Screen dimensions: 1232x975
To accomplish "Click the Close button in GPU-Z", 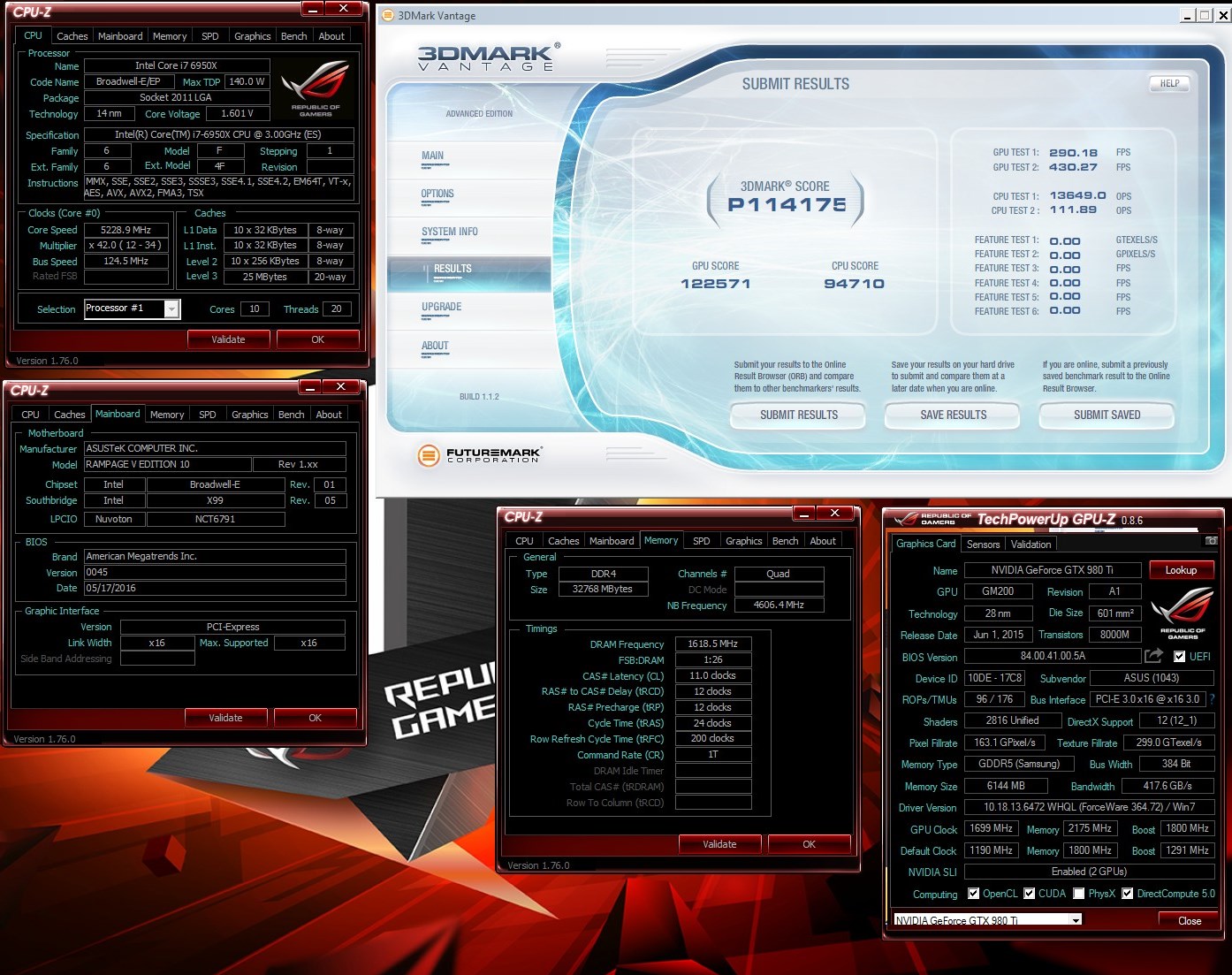I will point(1190,920).
